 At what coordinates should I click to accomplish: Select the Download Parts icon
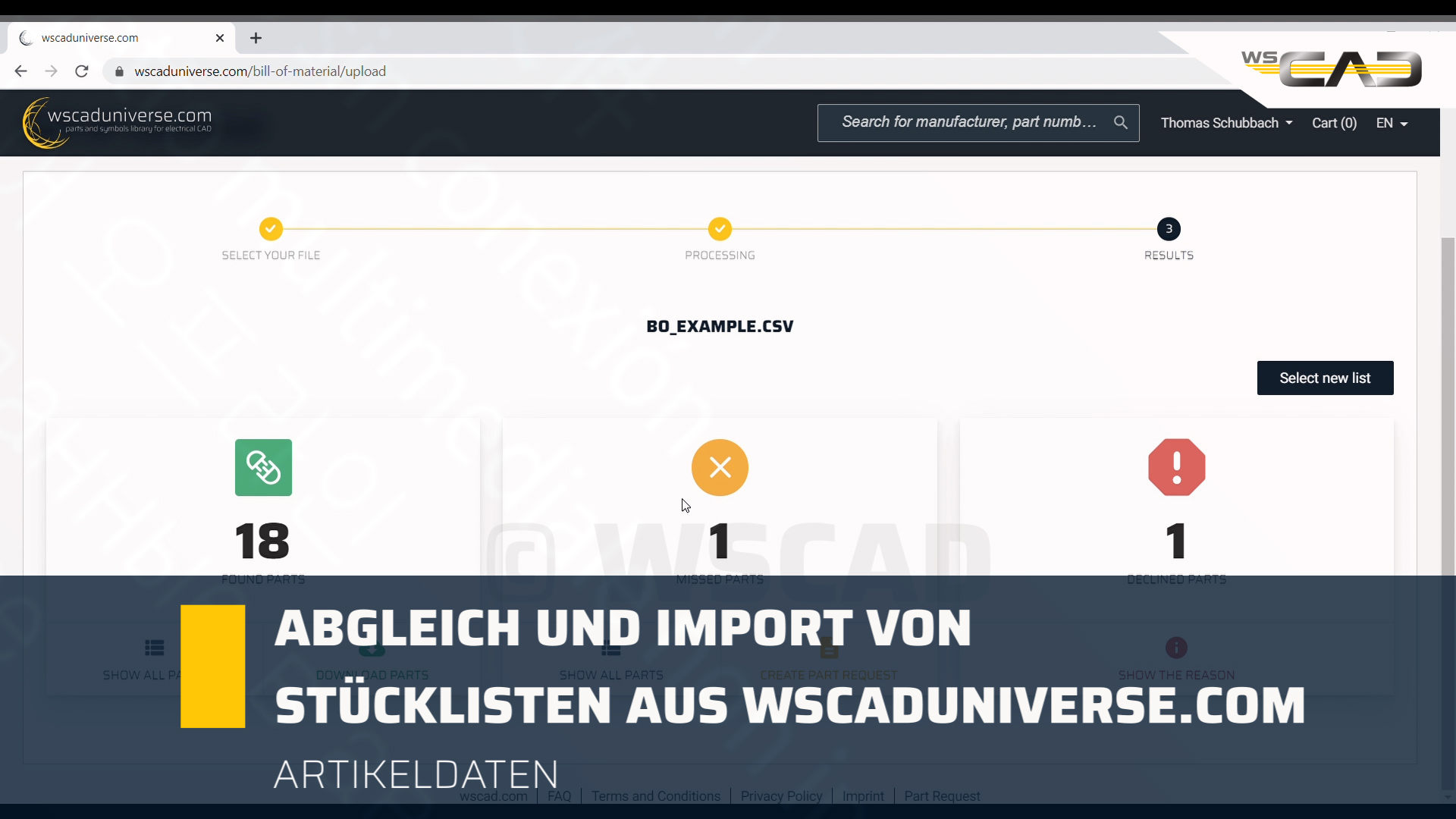[372, 648]
